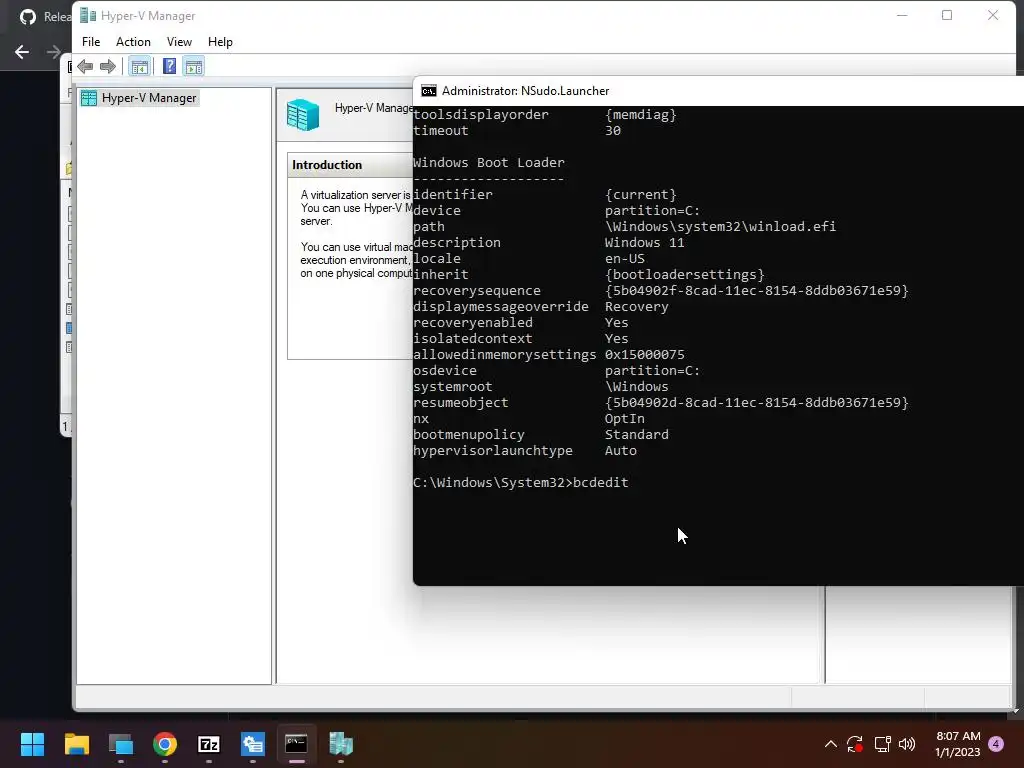The image size is (1024, 768).
Task: Open the File menu in Hyper-V Manager
Action: [x=91, y=42]
